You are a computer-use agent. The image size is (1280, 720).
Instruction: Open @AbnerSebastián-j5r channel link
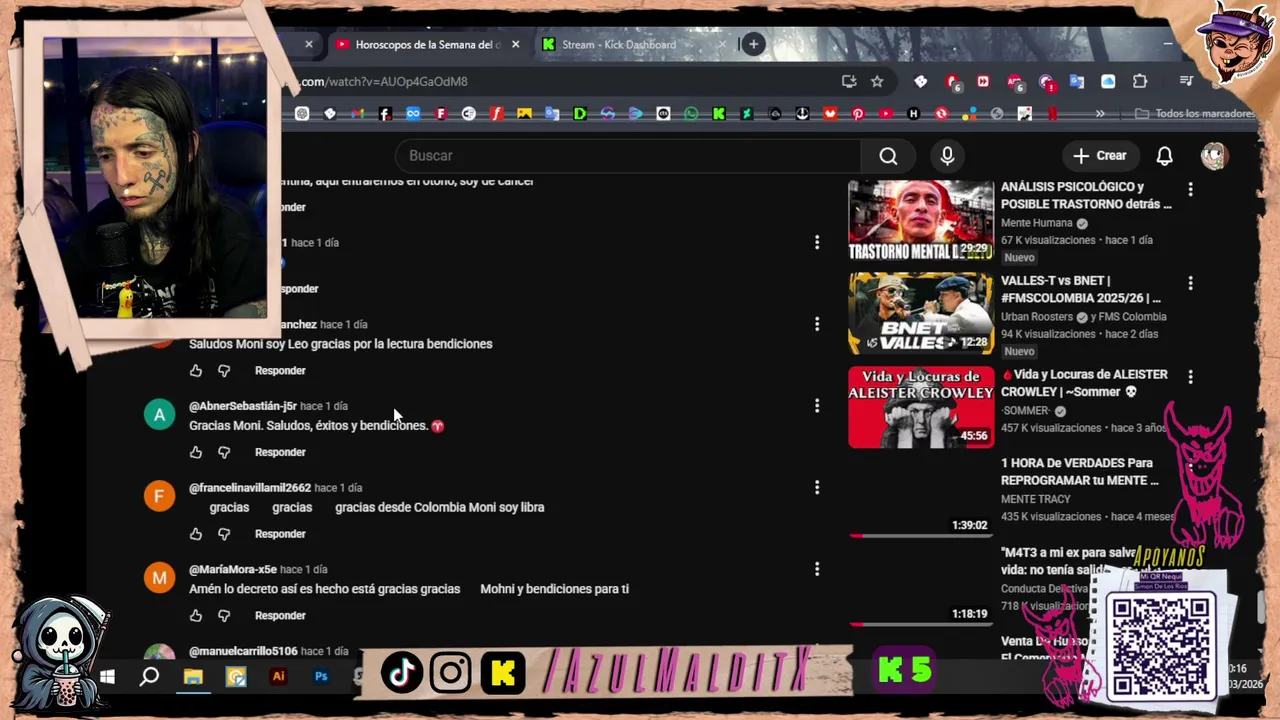pyautogui.click(x=243, y=406)
